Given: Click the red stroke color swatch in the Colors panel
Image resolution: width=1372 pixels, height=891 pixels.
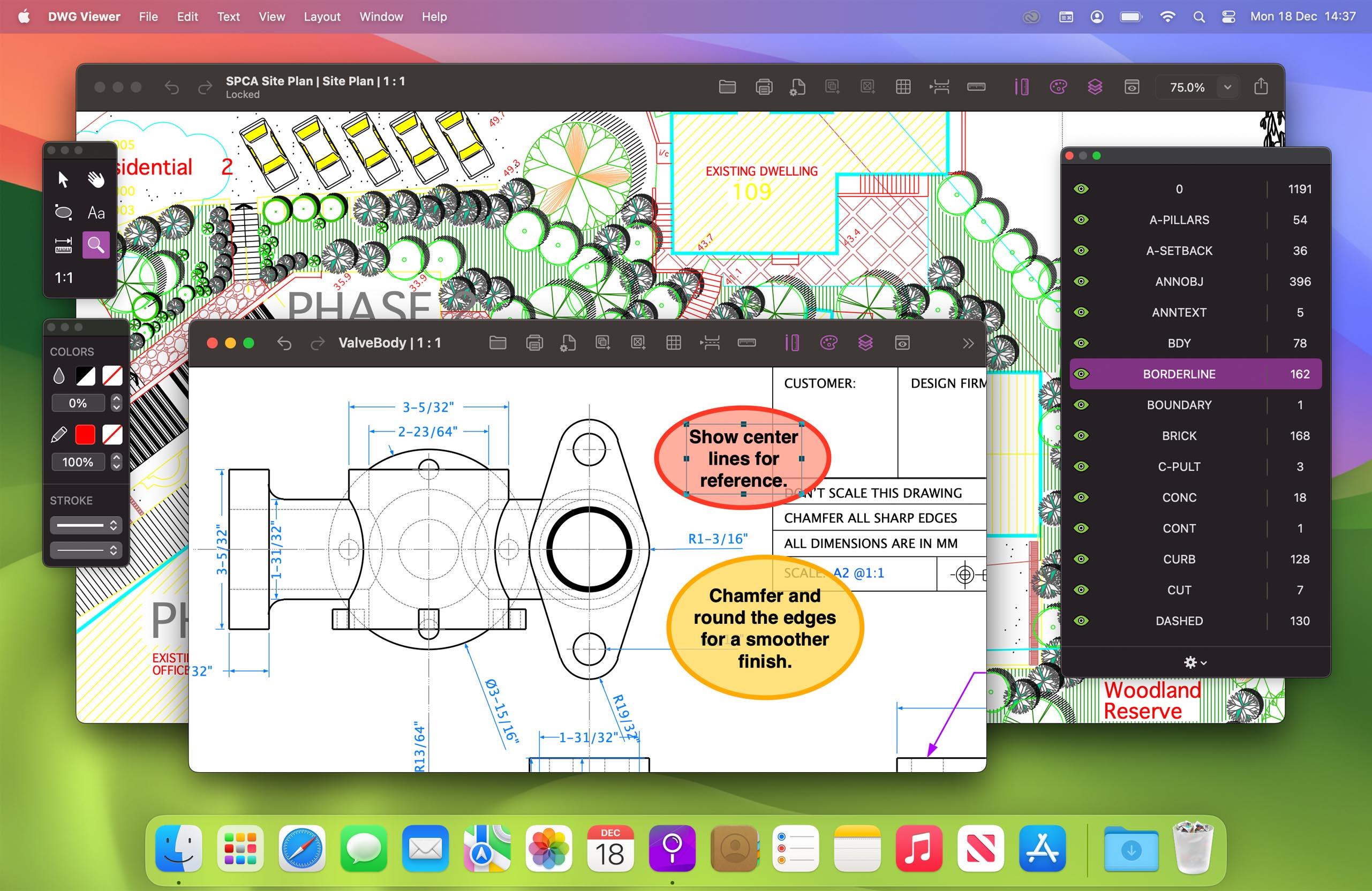Looking at the screenshot, I should pos(85,434).
